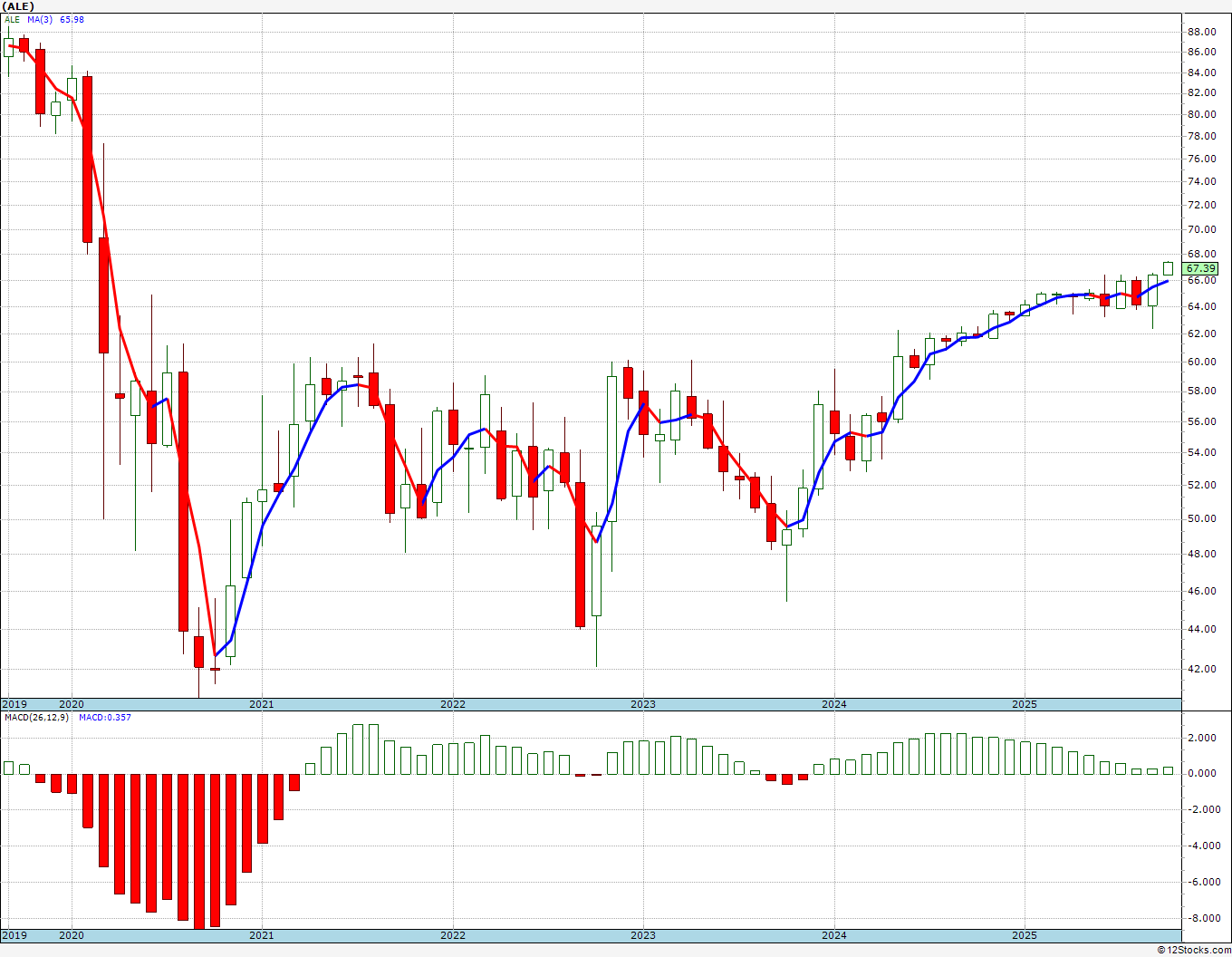Image resolution: width=1232 pixels, height=957 pixels.
Task: Select the 80.00 price axis label
Action: [x=1201, y=114]
